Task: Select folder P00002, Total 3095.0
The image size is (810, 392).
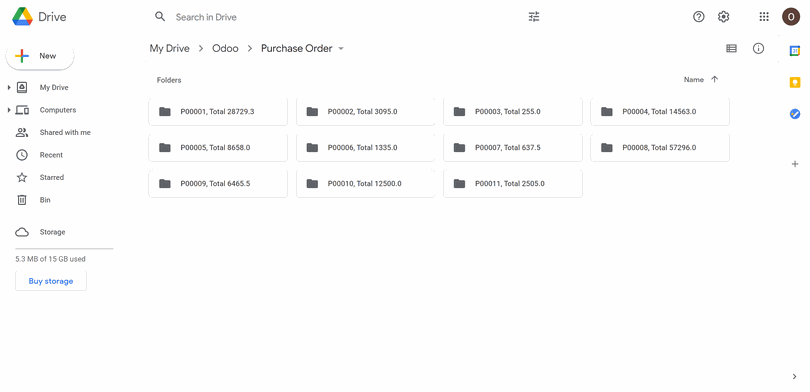Action: pos(365,112)
